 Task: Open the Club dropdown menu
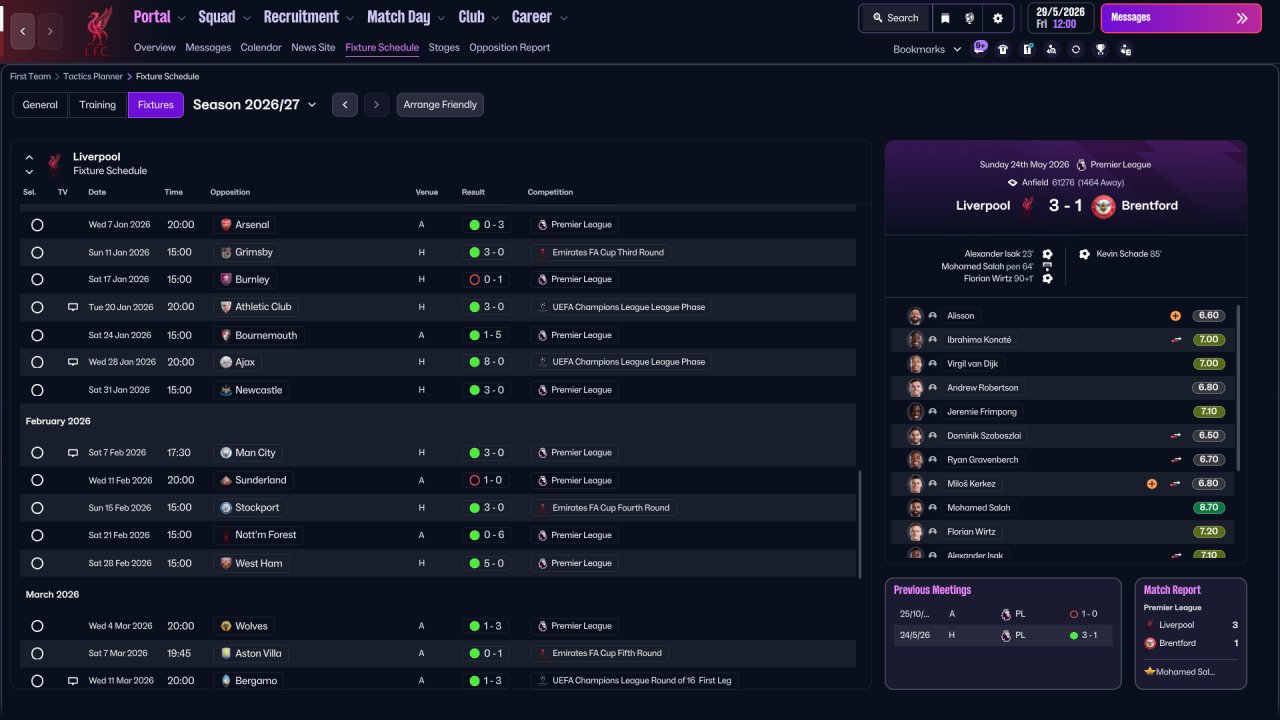click(479, 17)
